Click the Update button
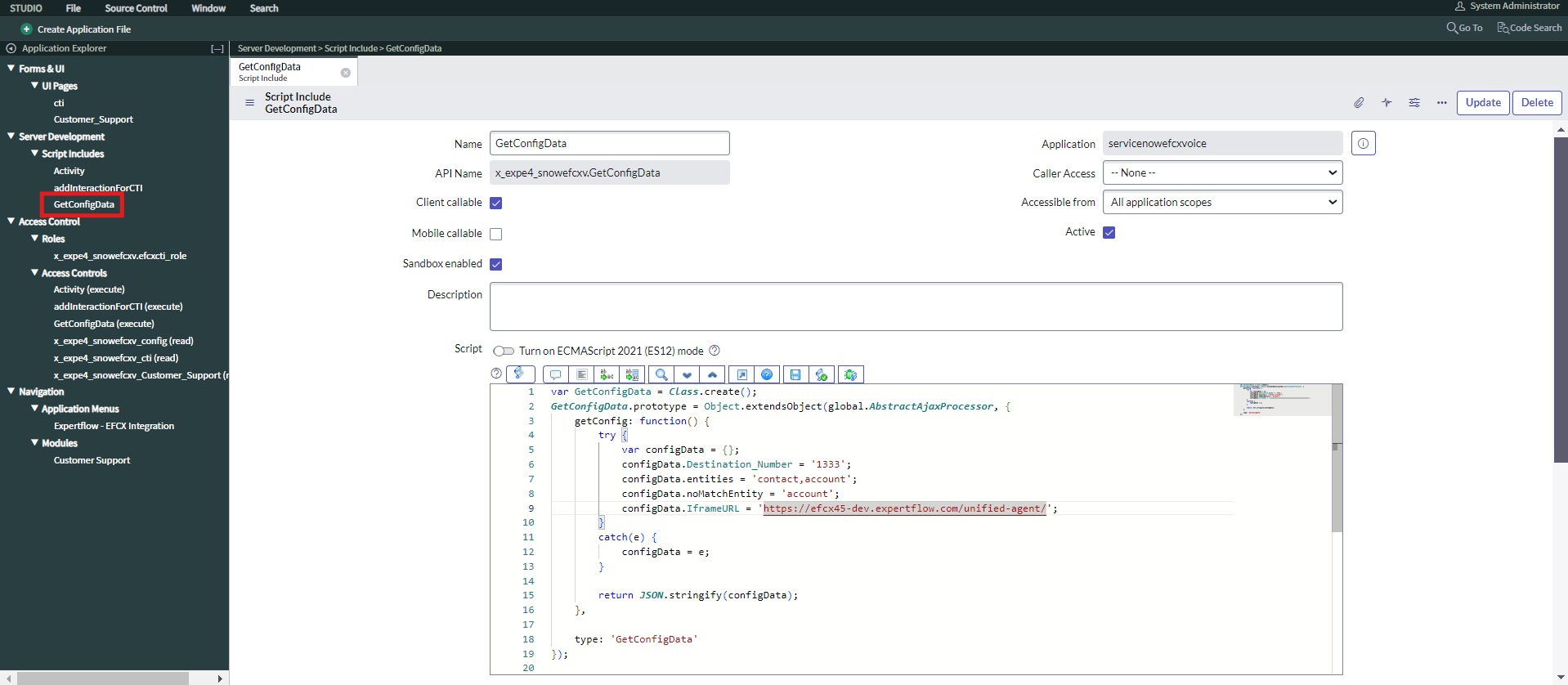 click(x=1482, y=103)
